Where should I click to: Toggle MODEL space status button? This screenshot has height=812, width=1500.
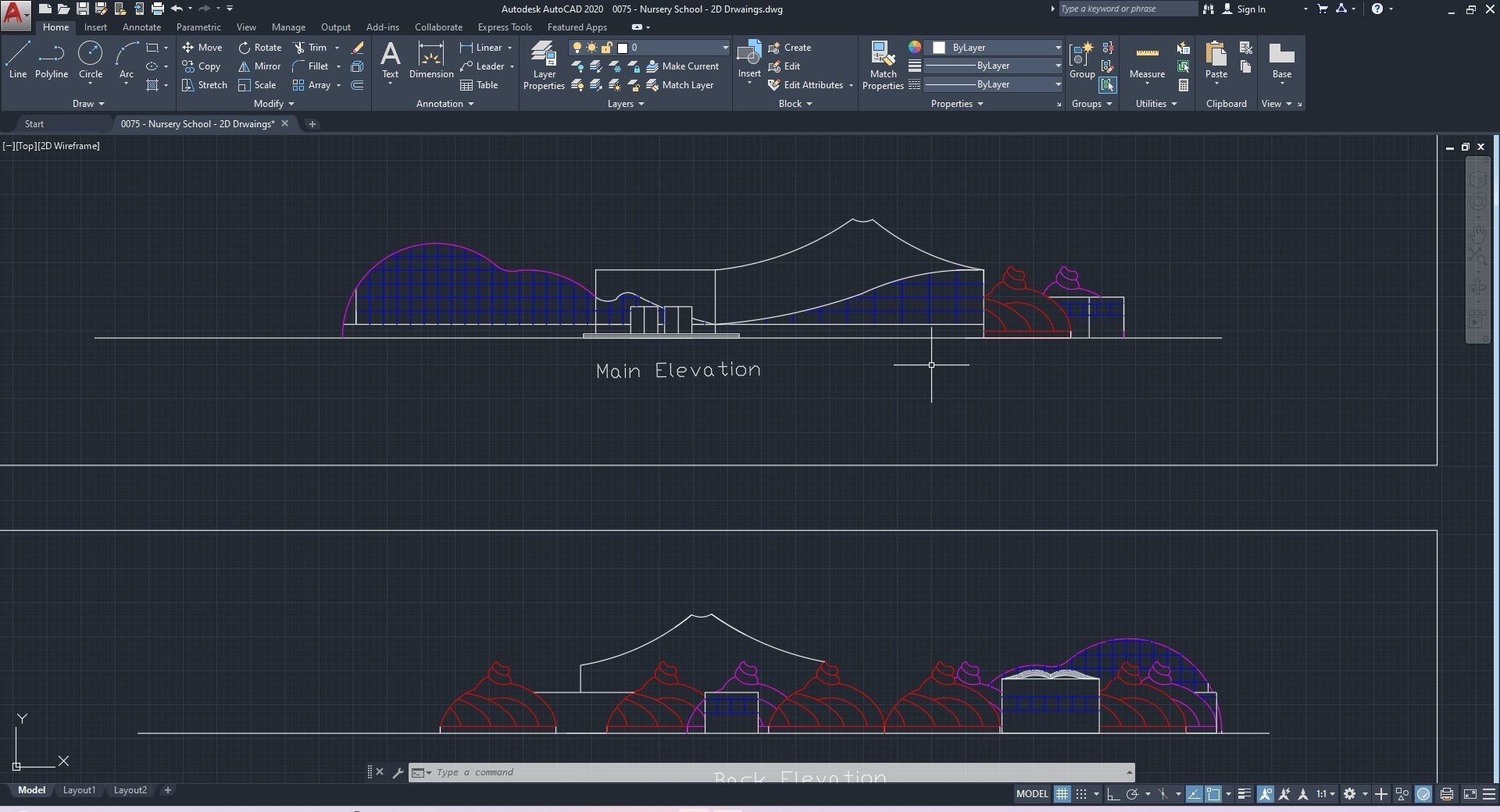coord(1031,794)
